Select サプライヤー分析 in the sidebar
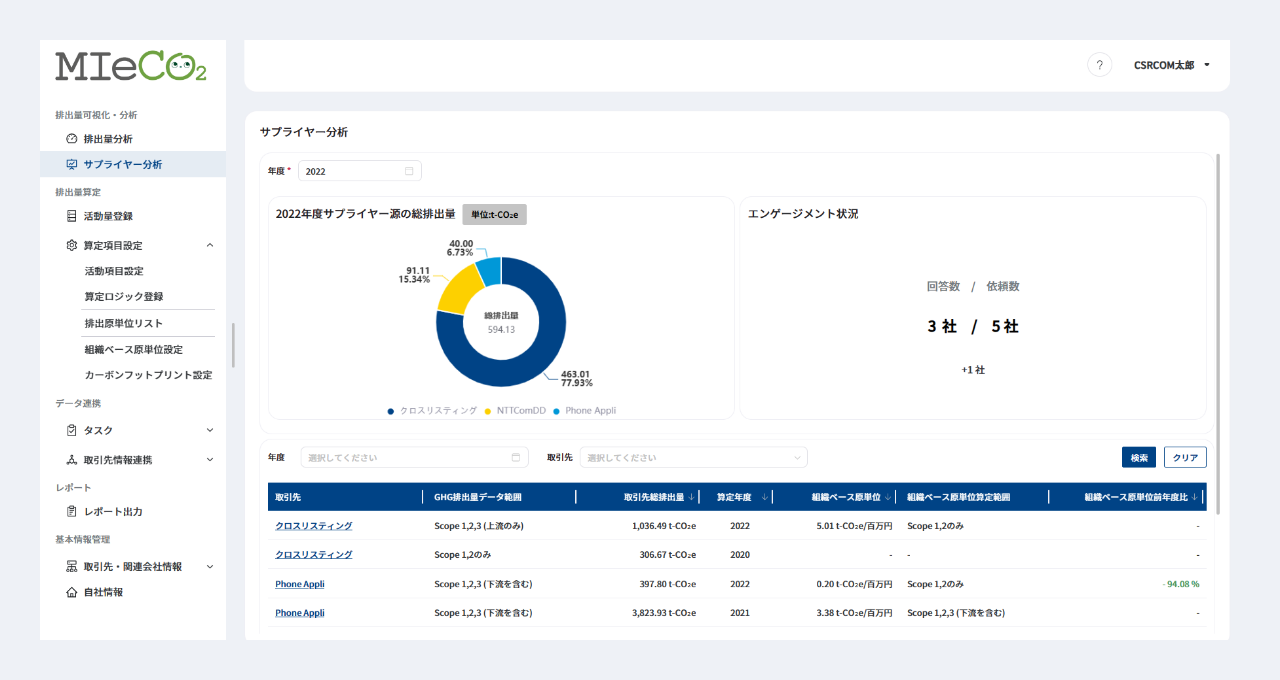Image resolution: width=1280 pixels, height=680 pixels. pos(133,165)
